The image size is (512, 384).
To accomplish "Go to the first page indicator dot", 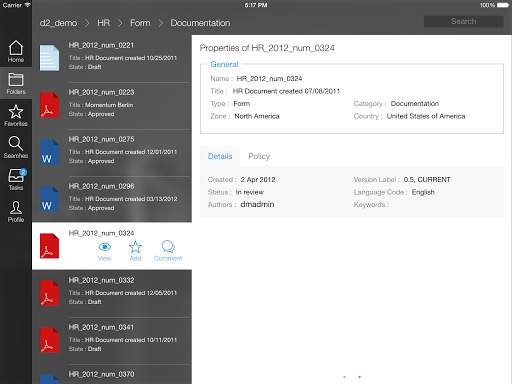I will 344,377.
